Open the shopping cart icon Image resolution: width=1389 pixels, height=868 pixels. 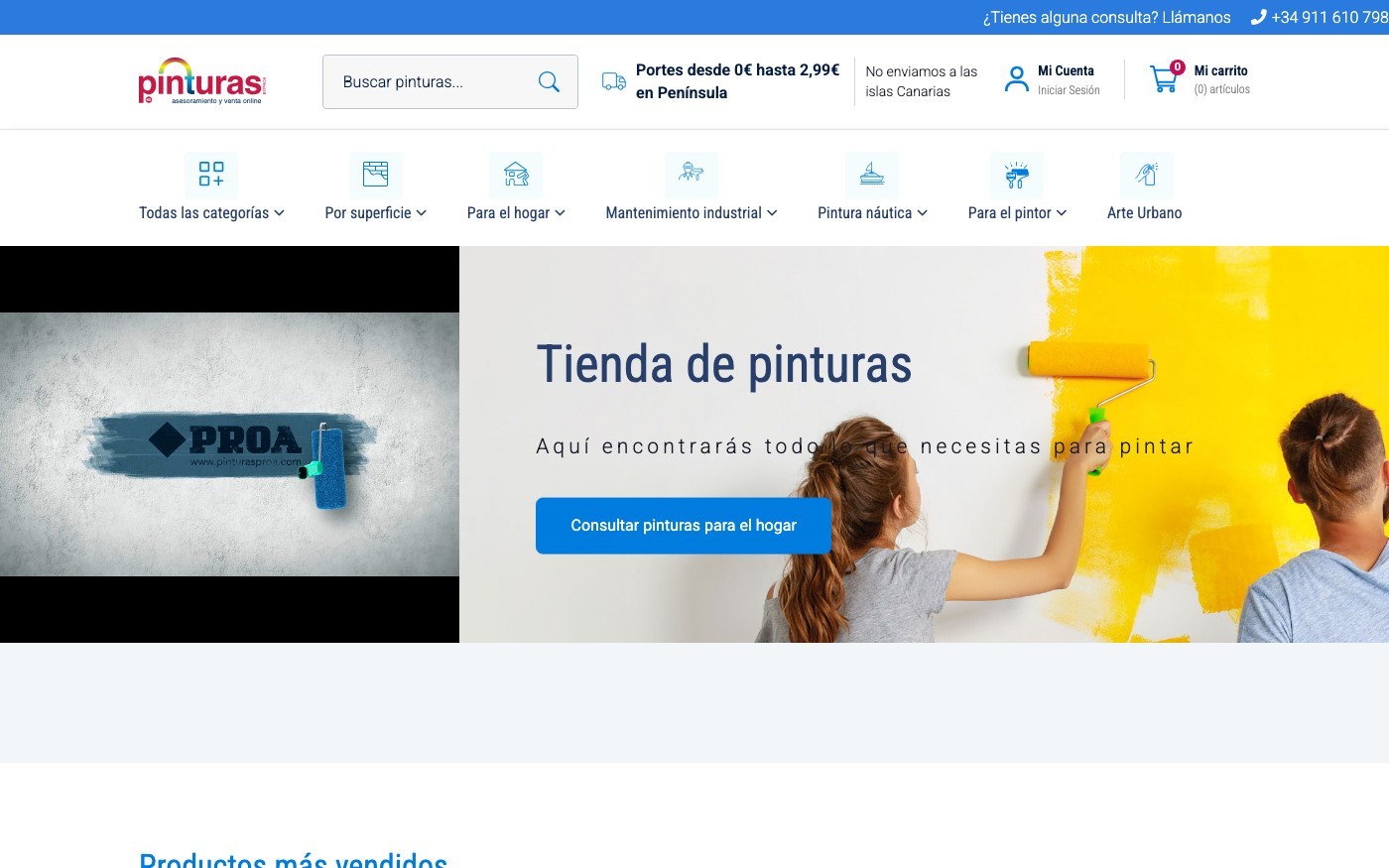pyautogui.click(x=1164, y=79)
